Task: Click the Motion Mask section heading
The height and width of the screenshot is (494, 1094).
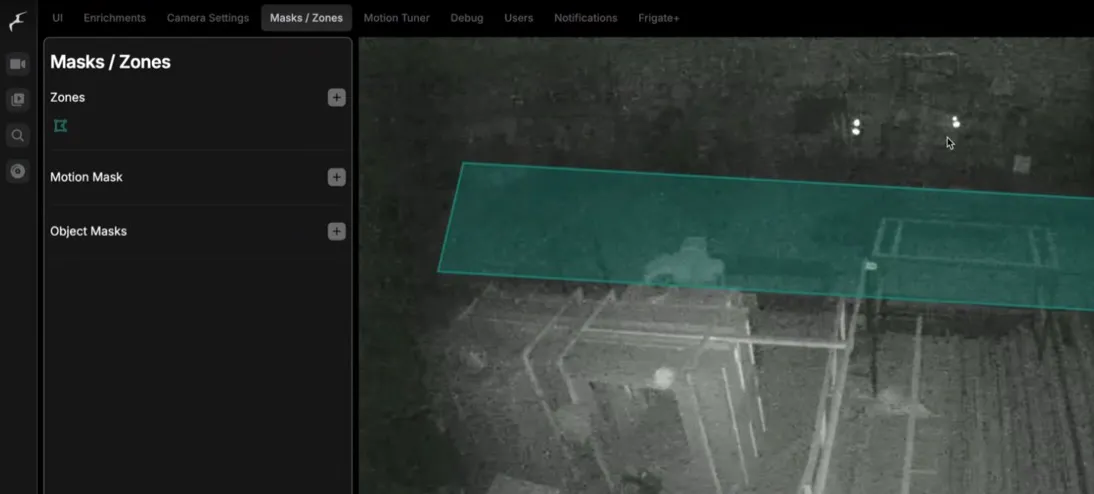Action: tap(87, 177)
